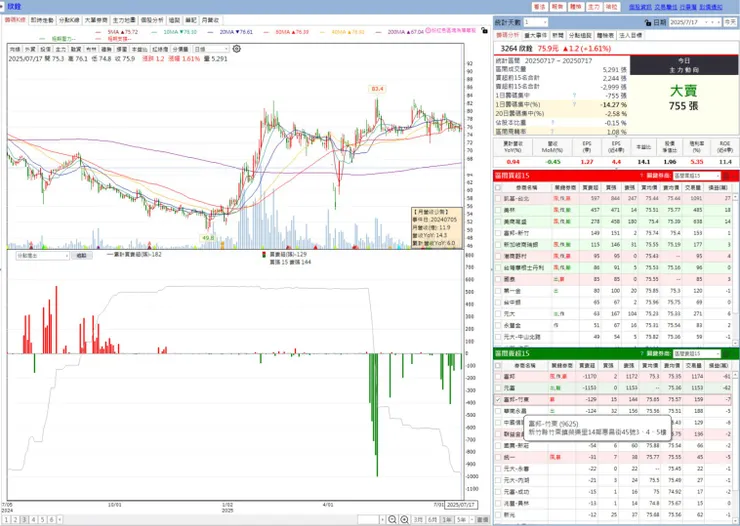This screenshot has height=526, width=740.
Task: Open the chart settings gear icon
Action: [237, 49]
